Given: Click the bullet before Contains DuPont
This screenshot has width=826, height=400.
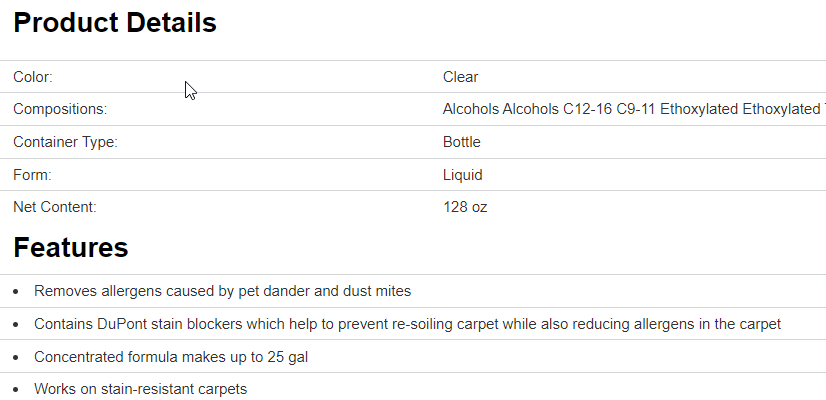Looking at the screenshot, I should [x=16, y=325].
